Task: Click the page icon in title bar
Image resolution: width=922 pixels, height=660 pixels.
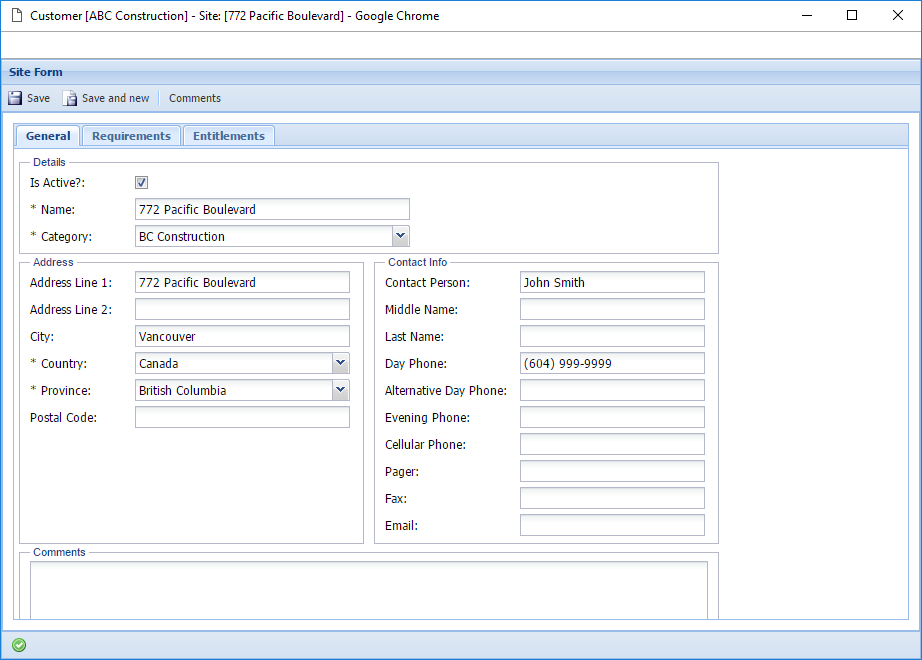Action: tap(17, 16)
